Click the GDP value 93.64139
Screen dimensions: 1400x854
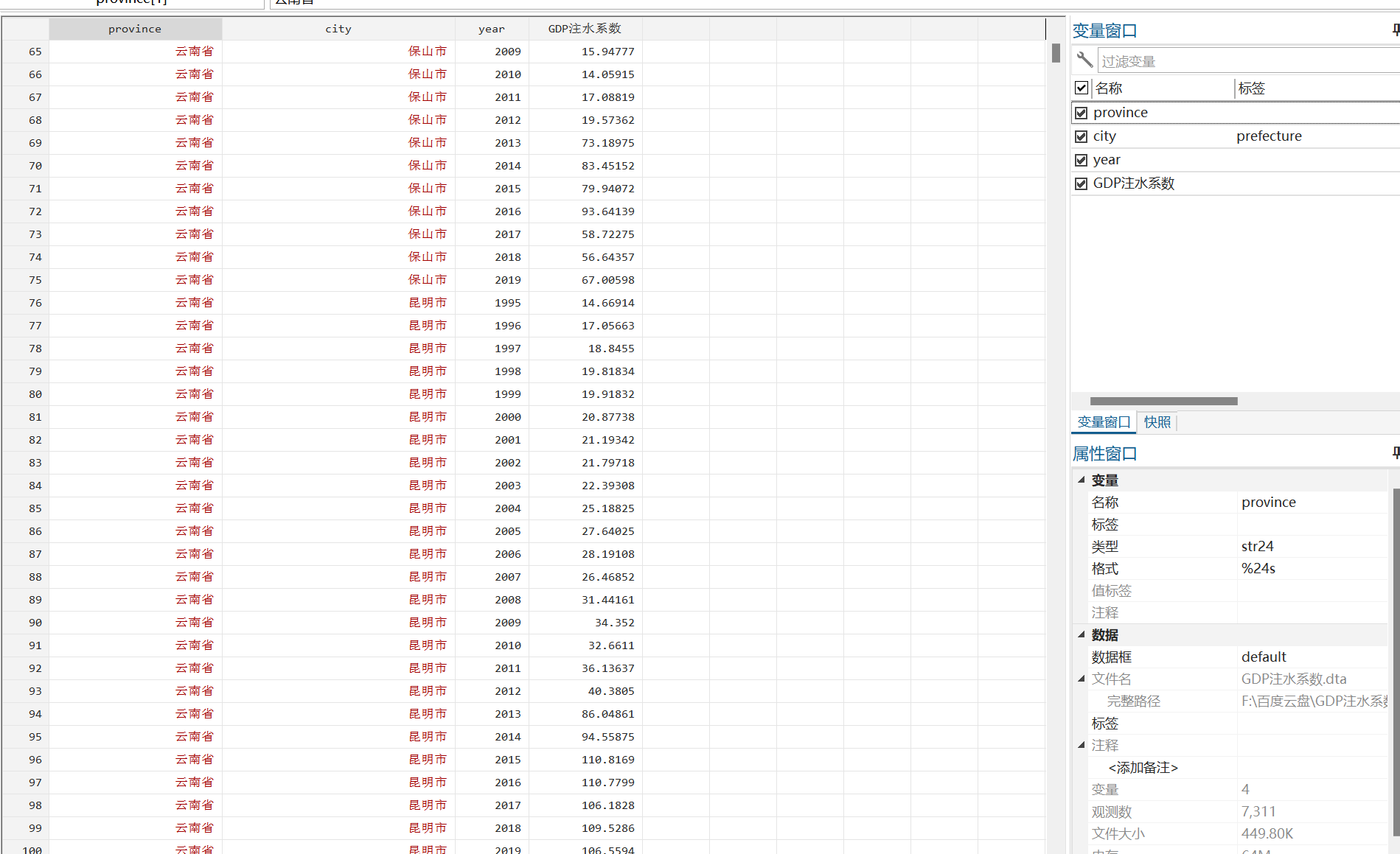[x=585, y=211]
